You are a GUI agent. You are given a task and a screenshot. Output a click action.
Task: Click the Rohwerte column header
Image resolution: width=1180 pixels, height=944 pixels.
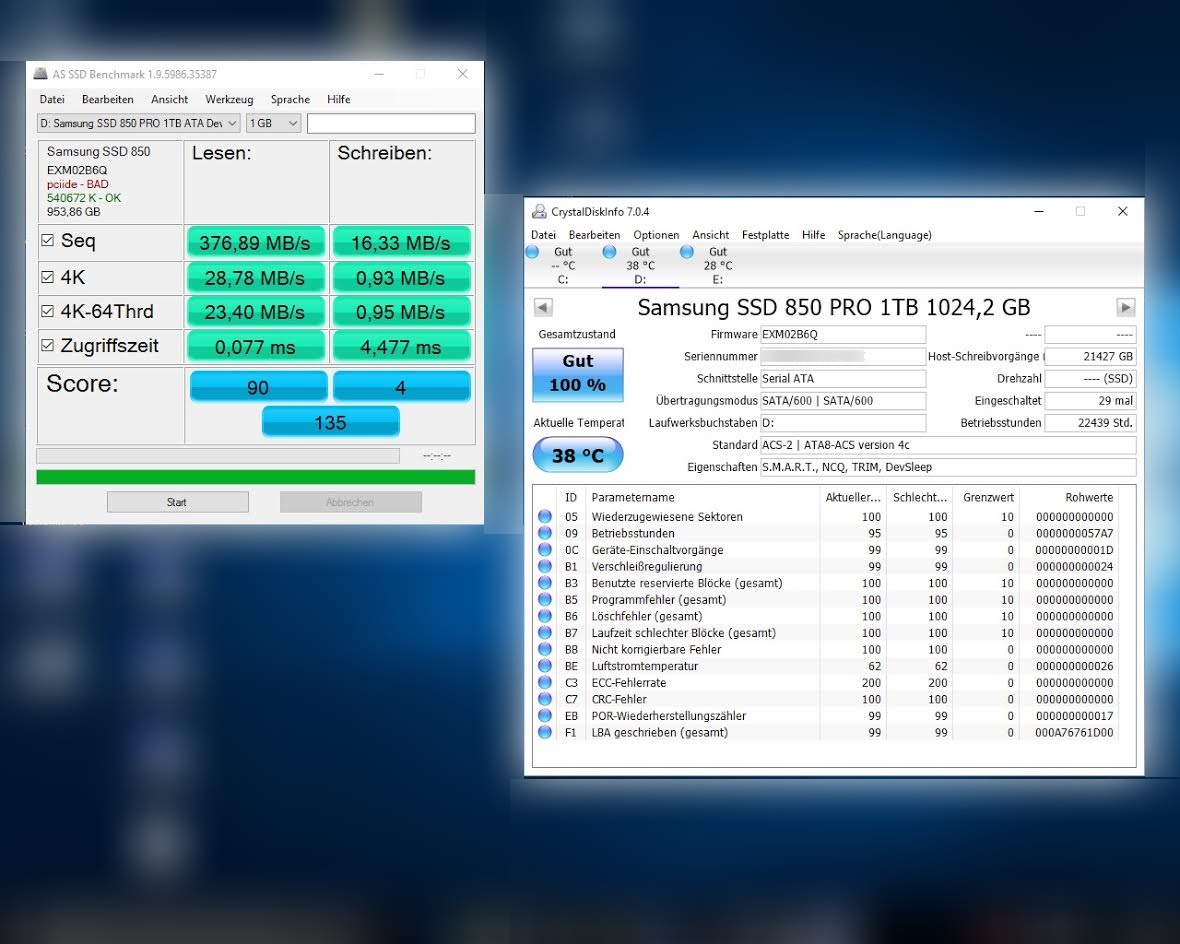(1069, 497)
